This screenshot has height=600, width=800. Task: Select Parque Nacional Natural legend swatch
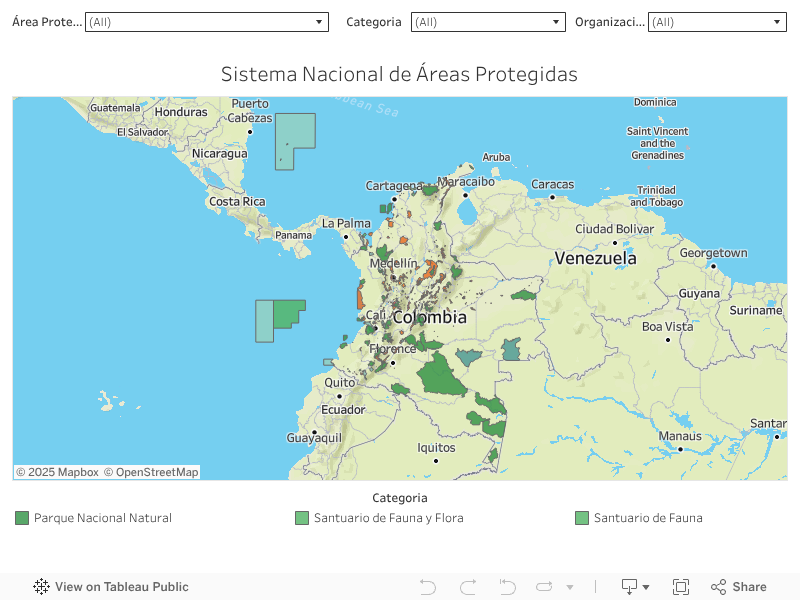[x=22, y=518]
